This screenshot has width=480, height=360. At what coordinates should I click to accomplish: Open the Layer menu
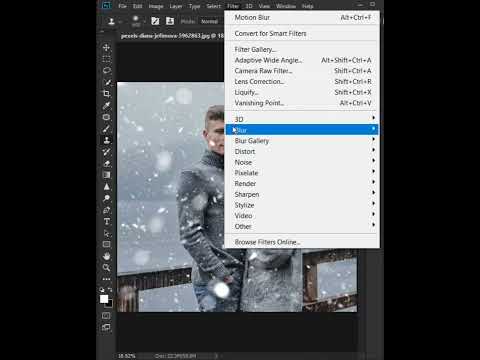[176, 6]
